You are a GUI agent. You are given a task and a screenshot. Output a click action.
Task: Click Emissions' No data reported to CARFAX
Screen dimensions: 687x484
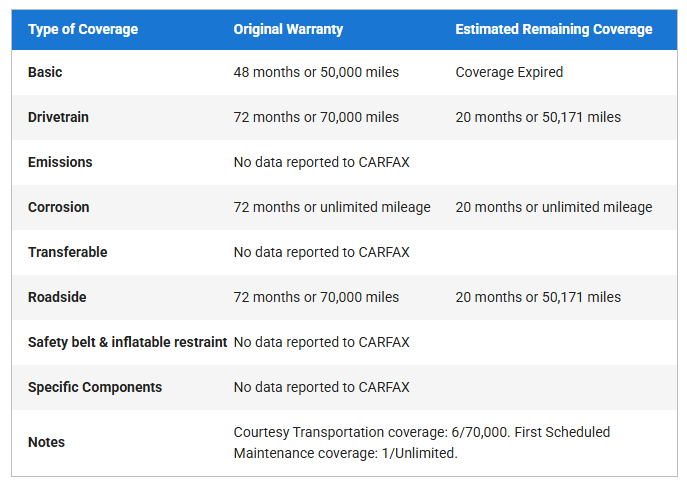pyautogui.click(x=321, y=162)
